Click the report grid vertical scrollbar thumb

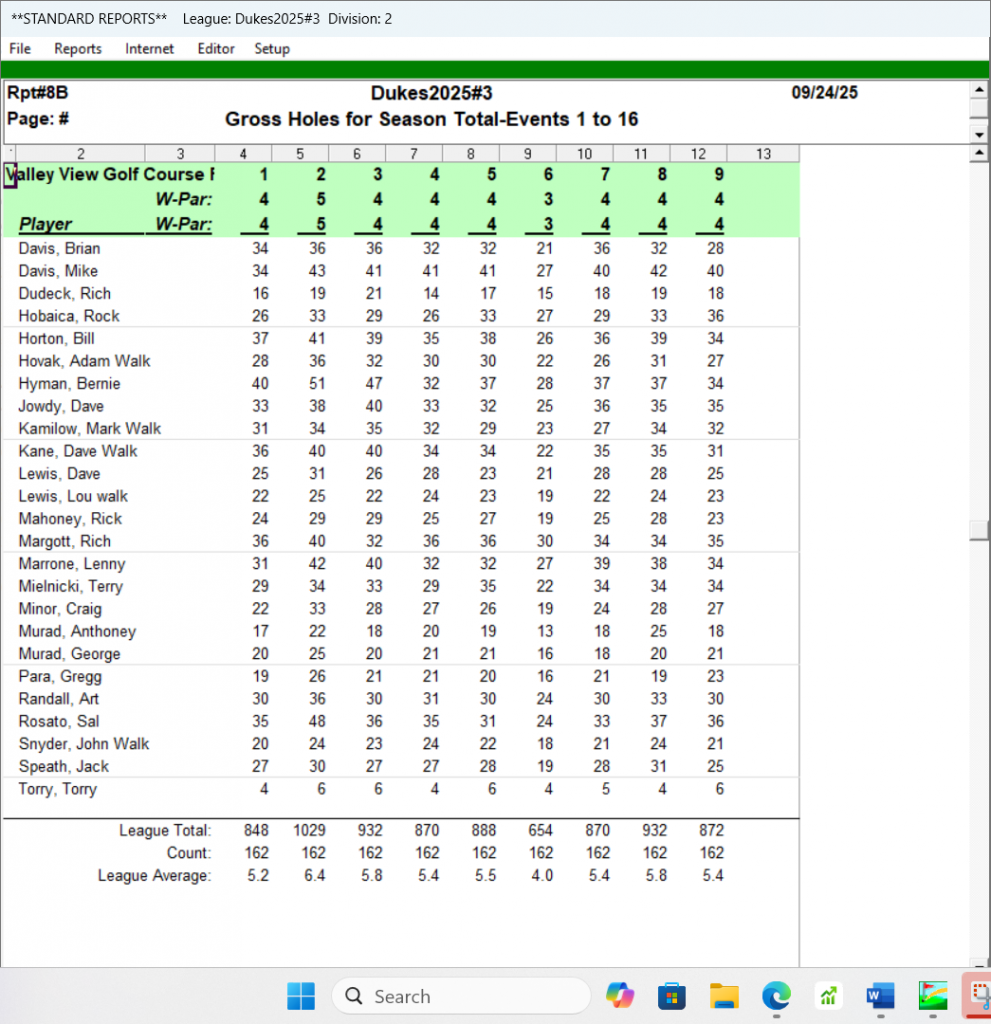pos(980,531)
